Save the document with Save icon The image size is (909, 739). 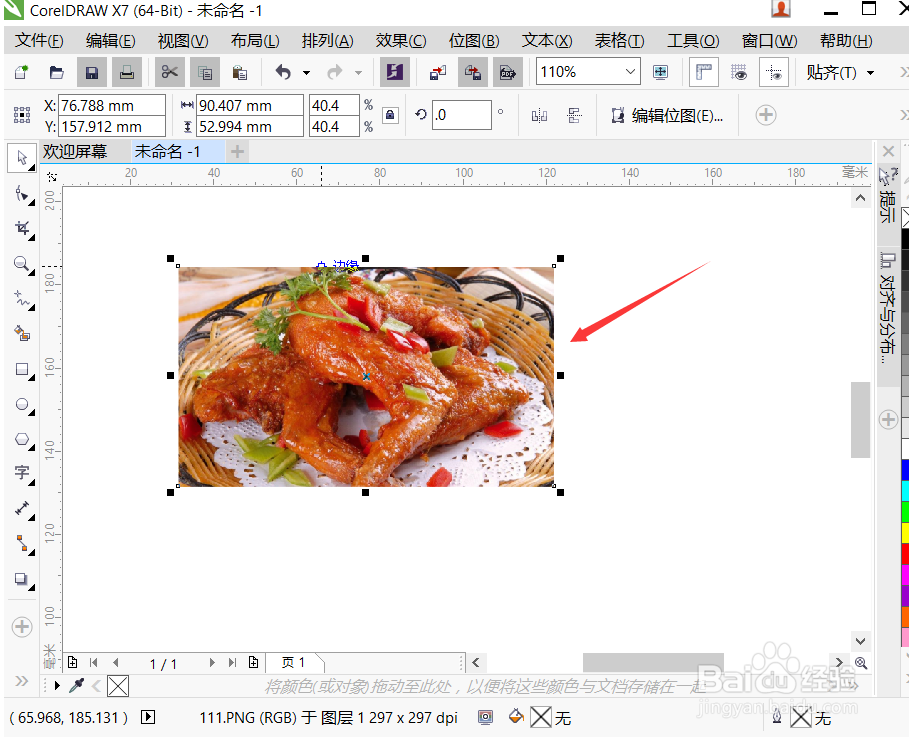click(92, 72)
